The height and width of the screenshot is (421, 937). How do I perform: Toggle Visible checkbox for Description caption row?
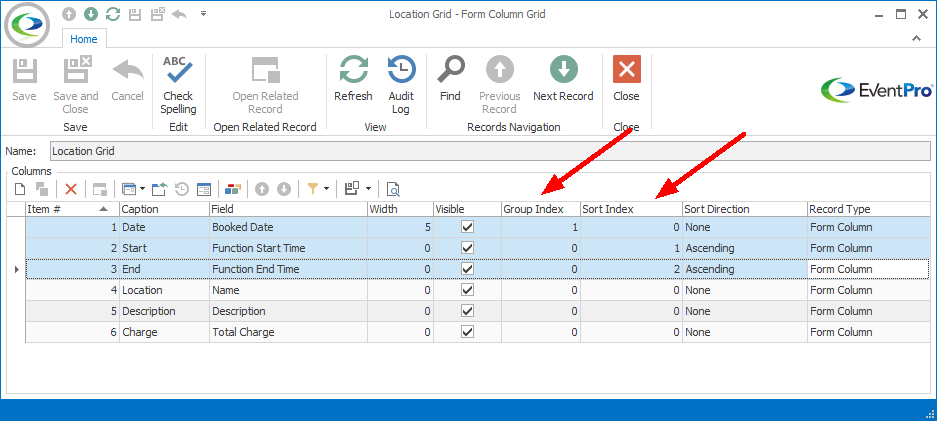point(467,311)
